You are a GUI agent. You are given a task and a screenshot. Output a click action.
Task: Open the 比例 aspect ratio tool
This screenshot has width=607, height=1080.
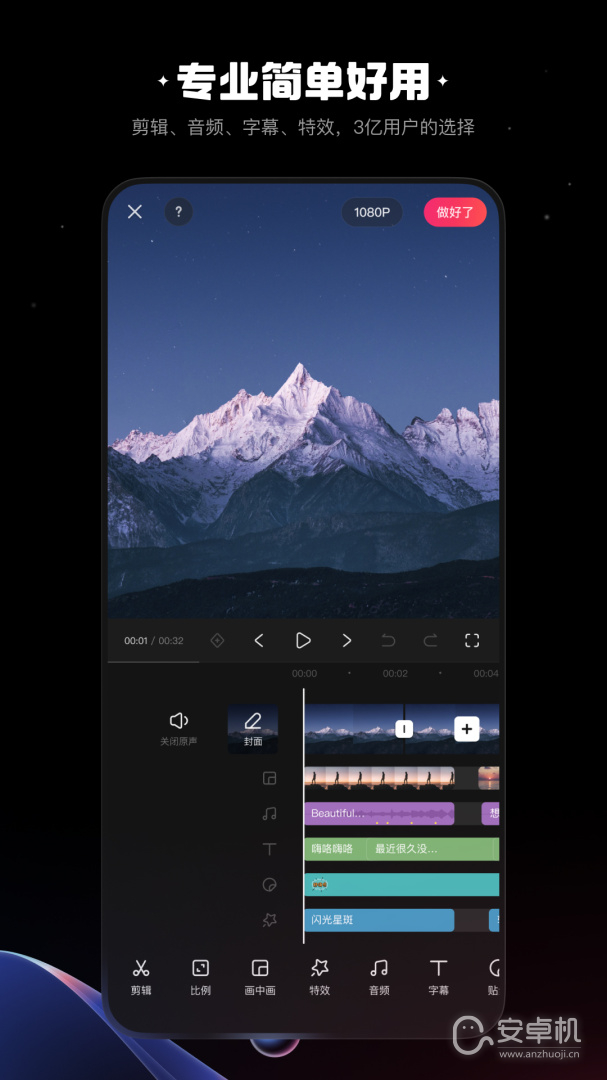point(200,977)
